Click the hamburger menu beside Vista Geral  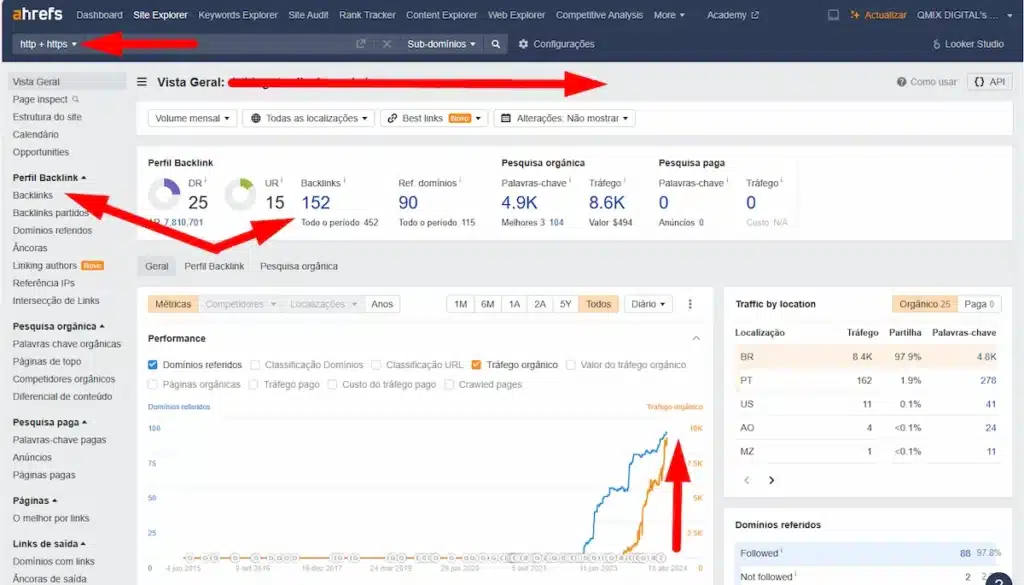142,82
